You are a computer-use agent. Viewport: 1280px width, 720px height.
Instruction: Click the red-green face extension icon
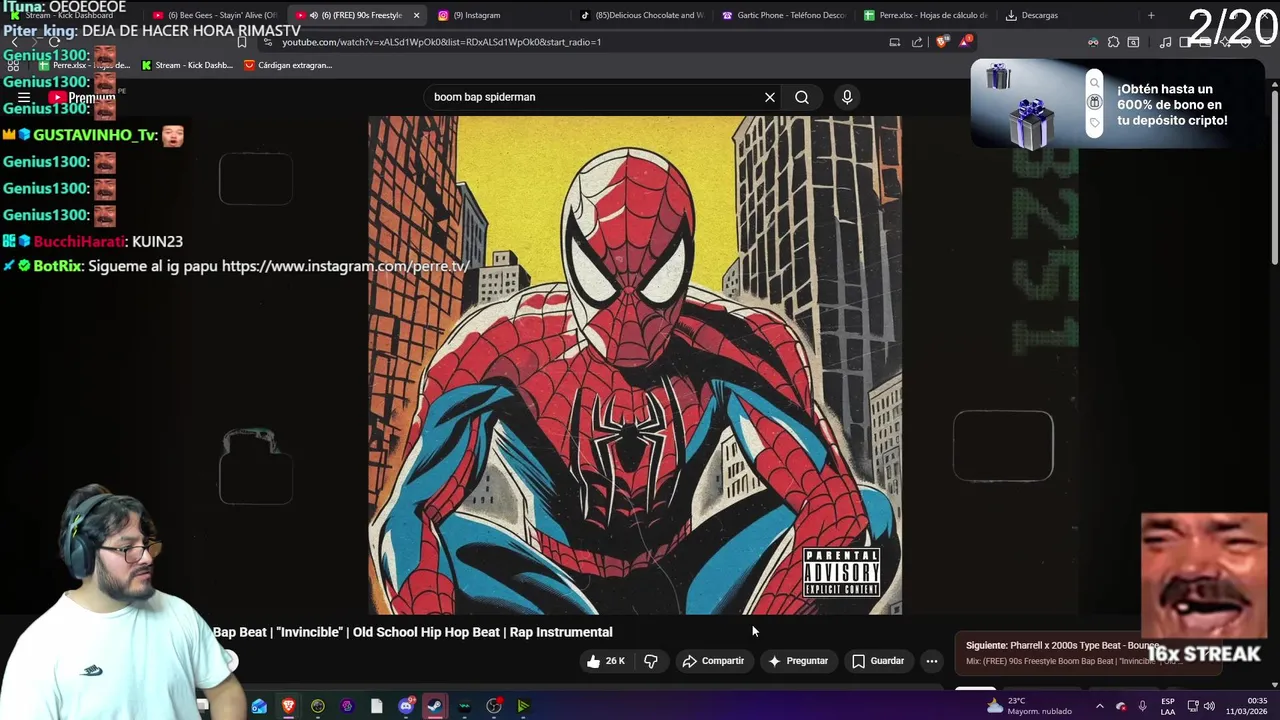point(1093,42)
